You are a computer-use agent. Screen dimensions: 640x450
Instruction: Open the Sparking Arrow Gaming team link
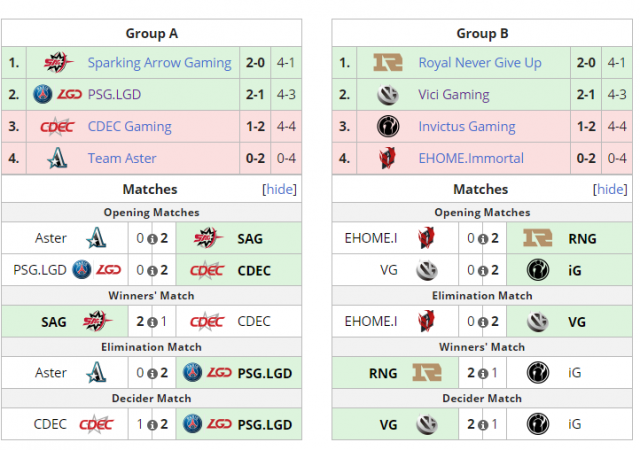coord(159,63)
